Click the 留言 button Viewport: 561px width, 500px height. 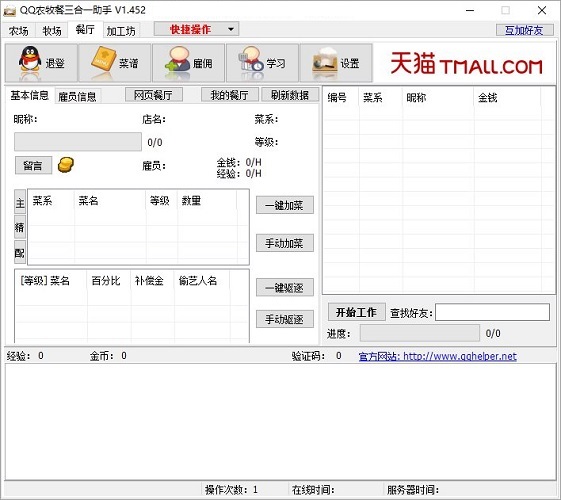[x=33, y=166]
